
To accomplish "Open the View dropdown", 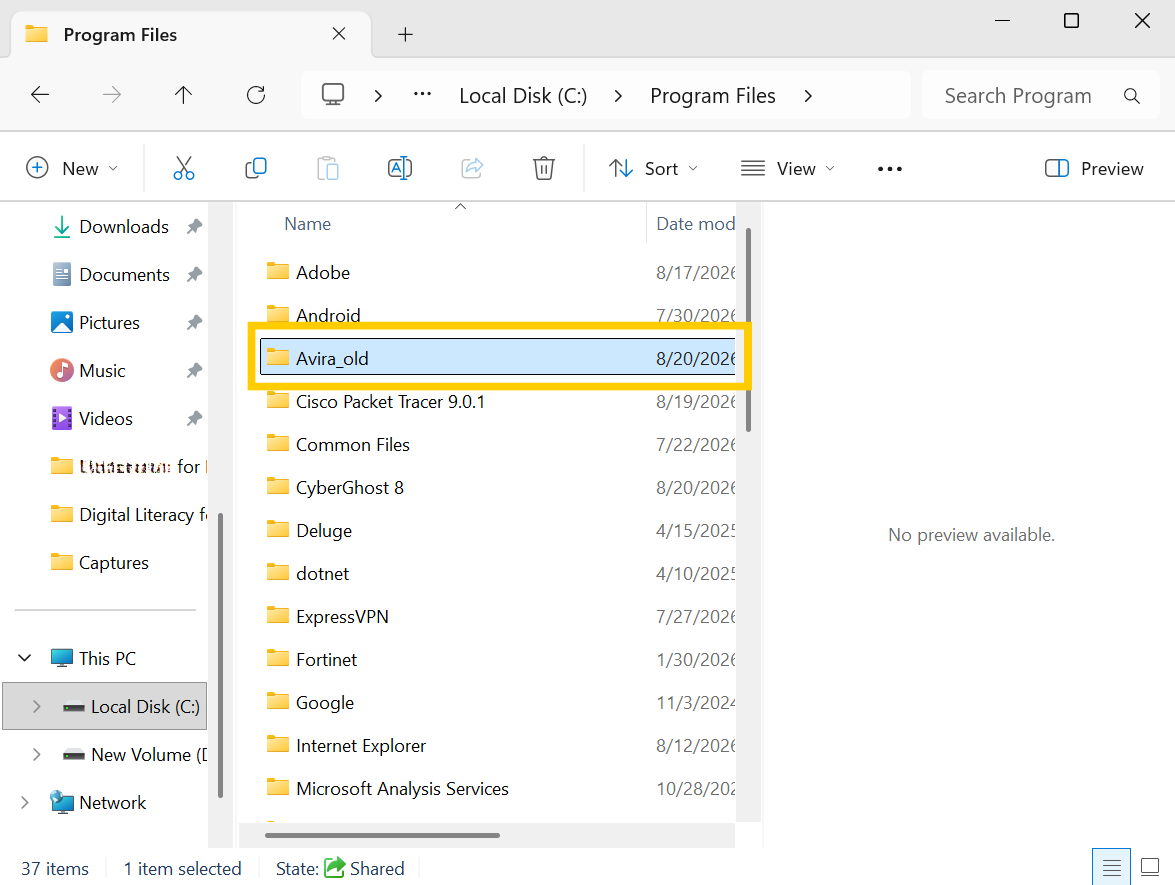I will tap(787, 169).
